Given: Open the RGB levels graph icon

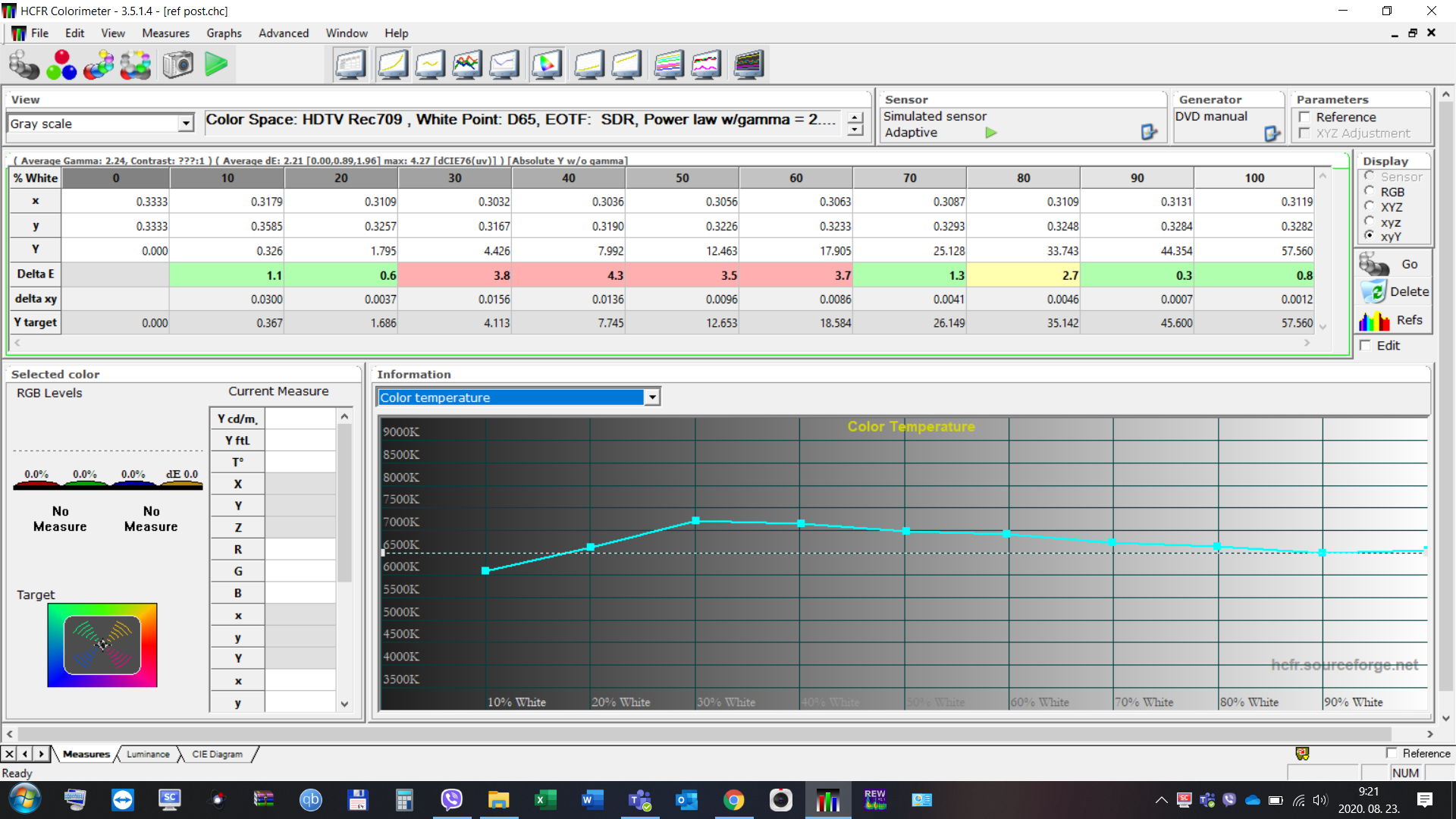Looking at the screenshot, I should tap(467, 64).
